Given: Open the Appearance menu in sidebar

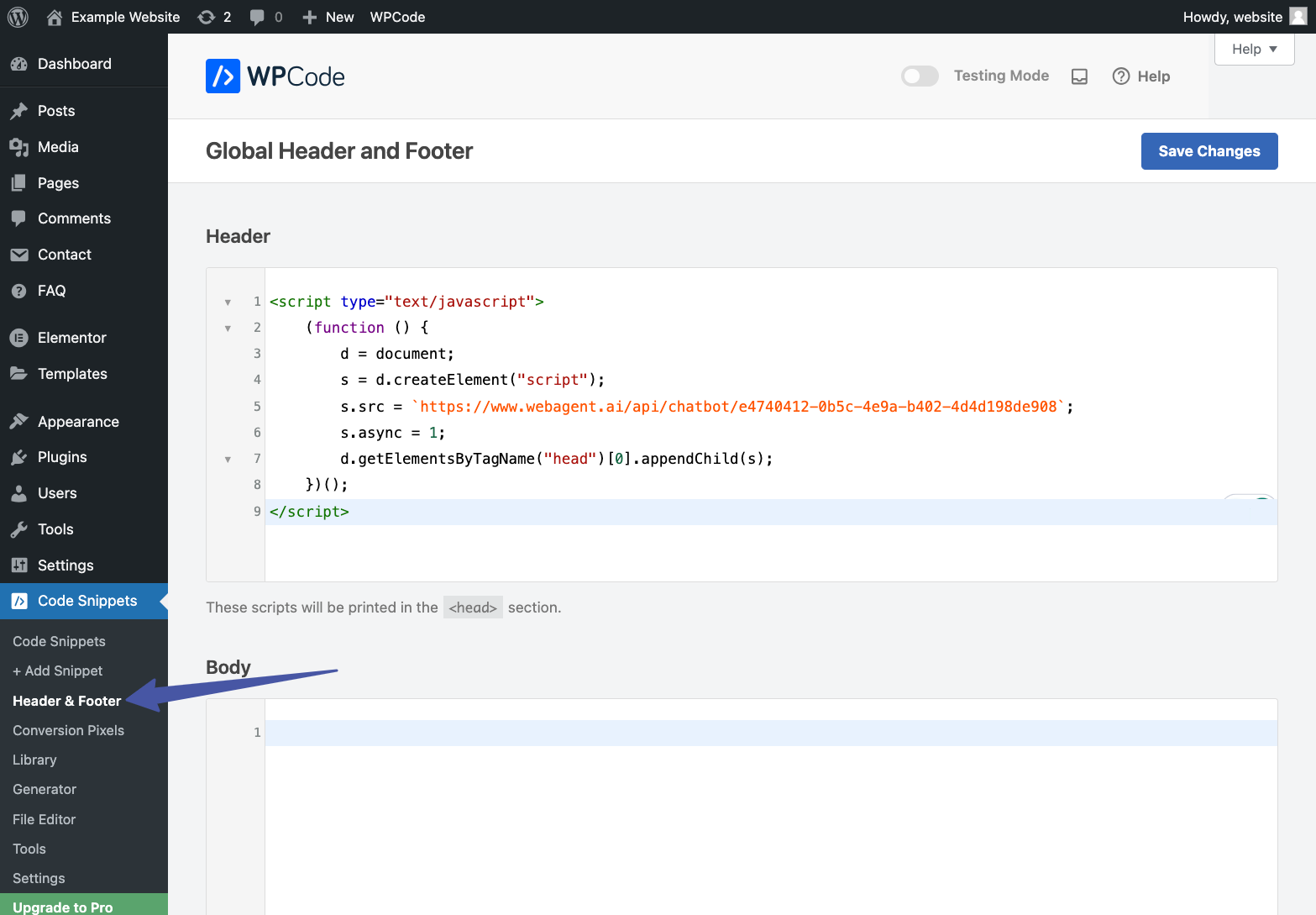Looking at the screenshot, I should pyautogui.click(x=78, y=422).
